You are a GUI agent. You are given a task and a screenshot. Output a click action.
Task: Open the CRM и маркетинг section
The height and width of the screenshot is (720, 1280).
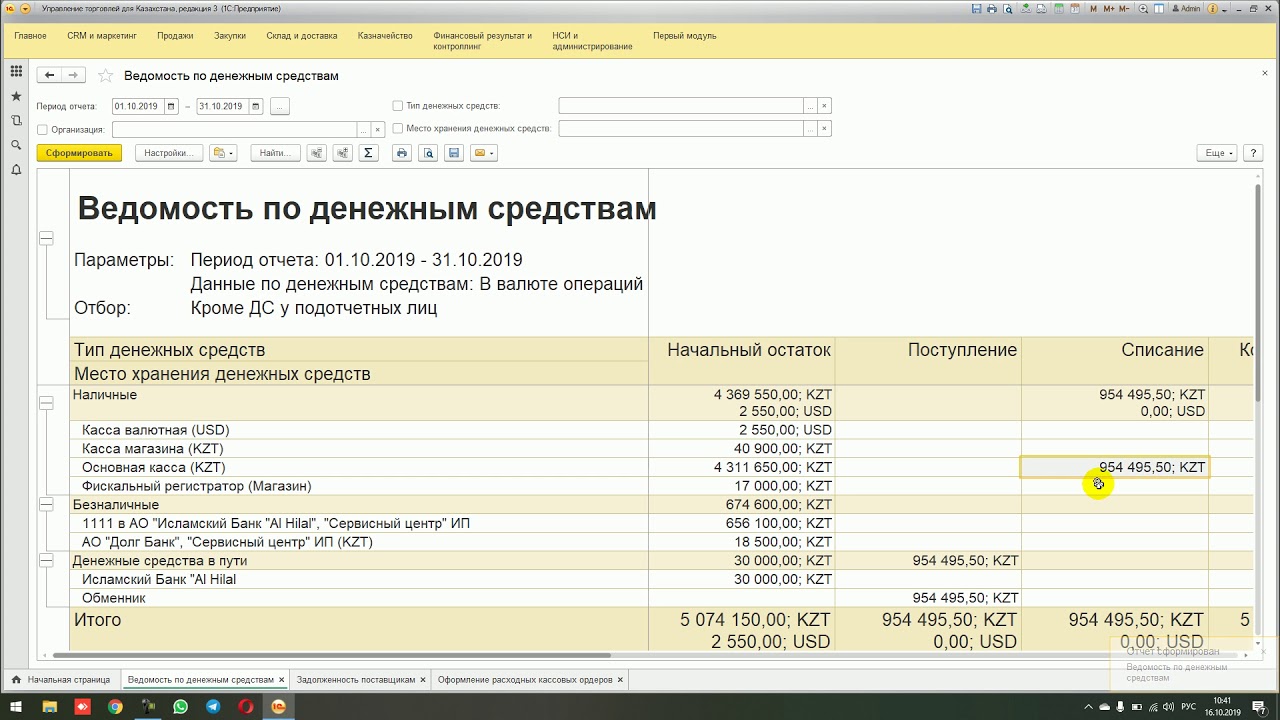tap(101, 36)
